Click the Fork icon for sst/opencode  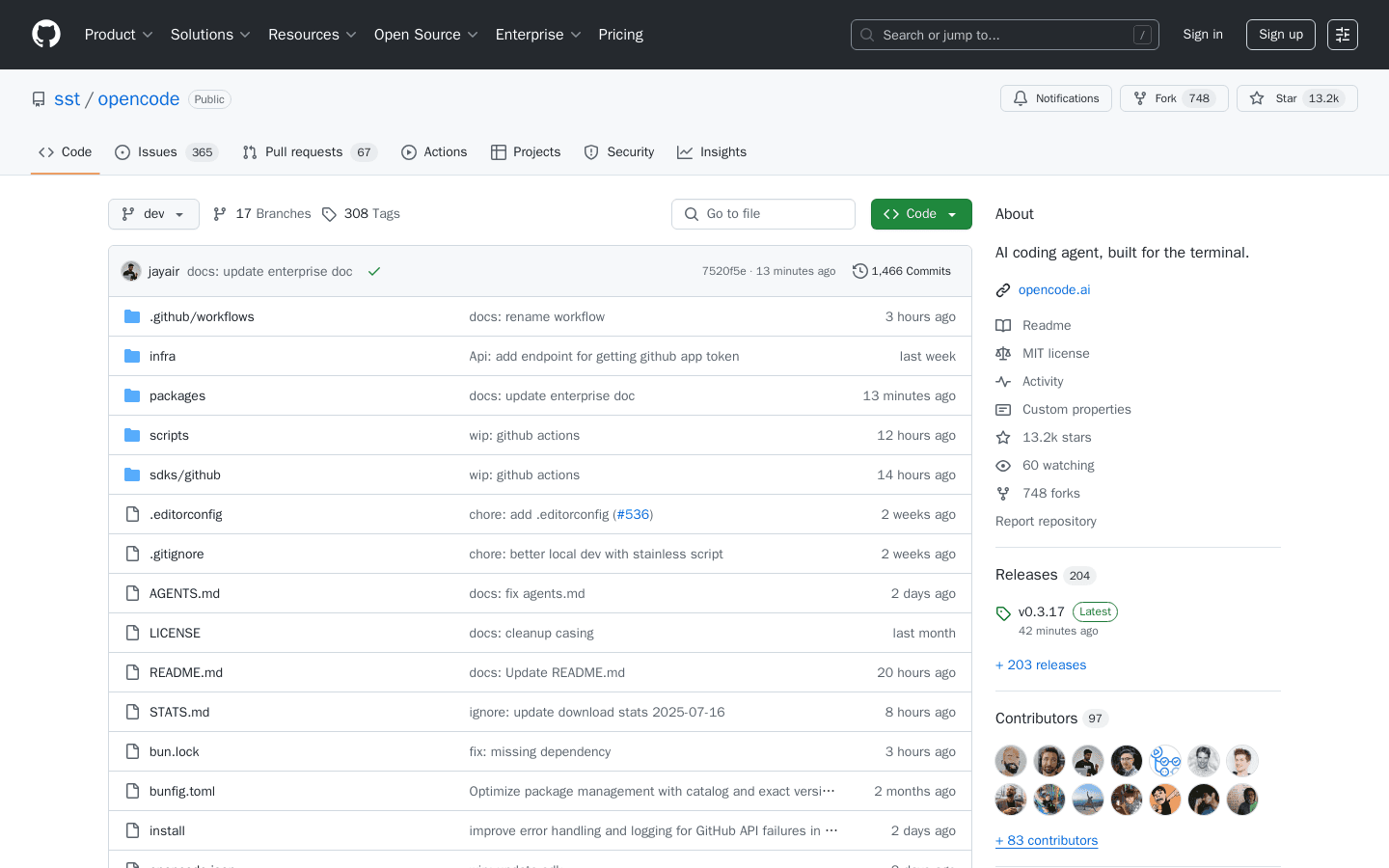1141,97
